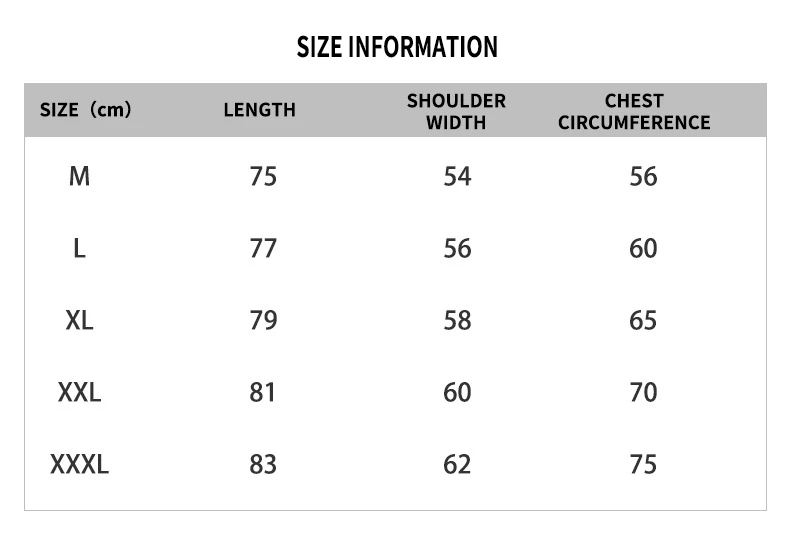Screen dimensions: 790x555
Task: Click shoulder width value 62 for XXXL
Action: 457,465
